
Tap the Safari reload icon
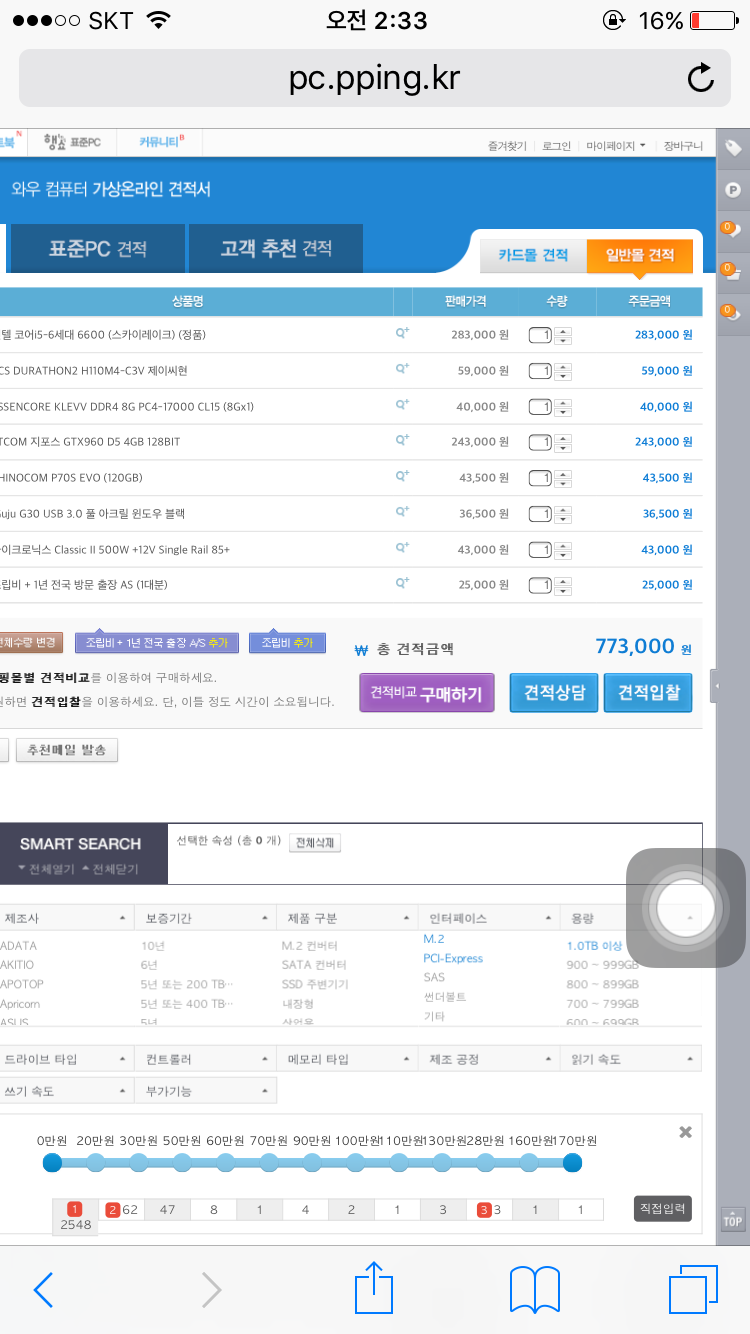pyautogui.click(x=700, y=78)
